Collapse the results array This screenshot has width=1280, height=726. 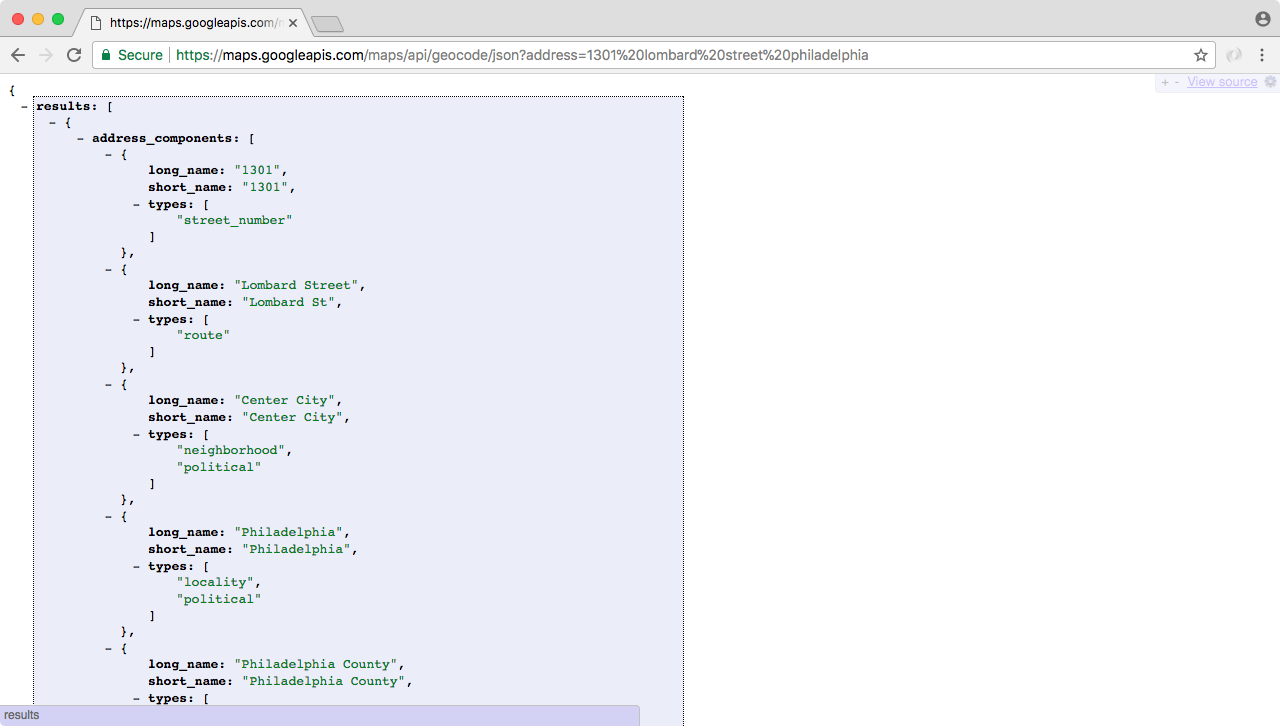25,106
